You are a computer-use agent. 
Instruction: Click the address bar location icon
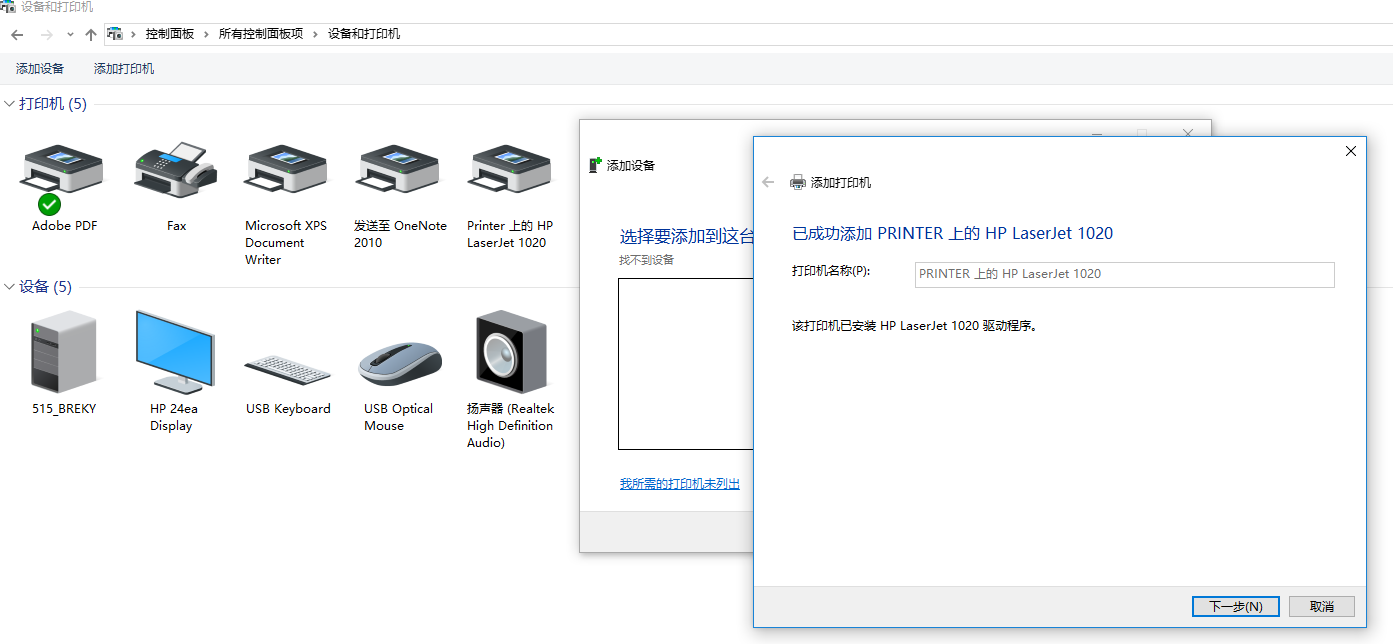115,34
